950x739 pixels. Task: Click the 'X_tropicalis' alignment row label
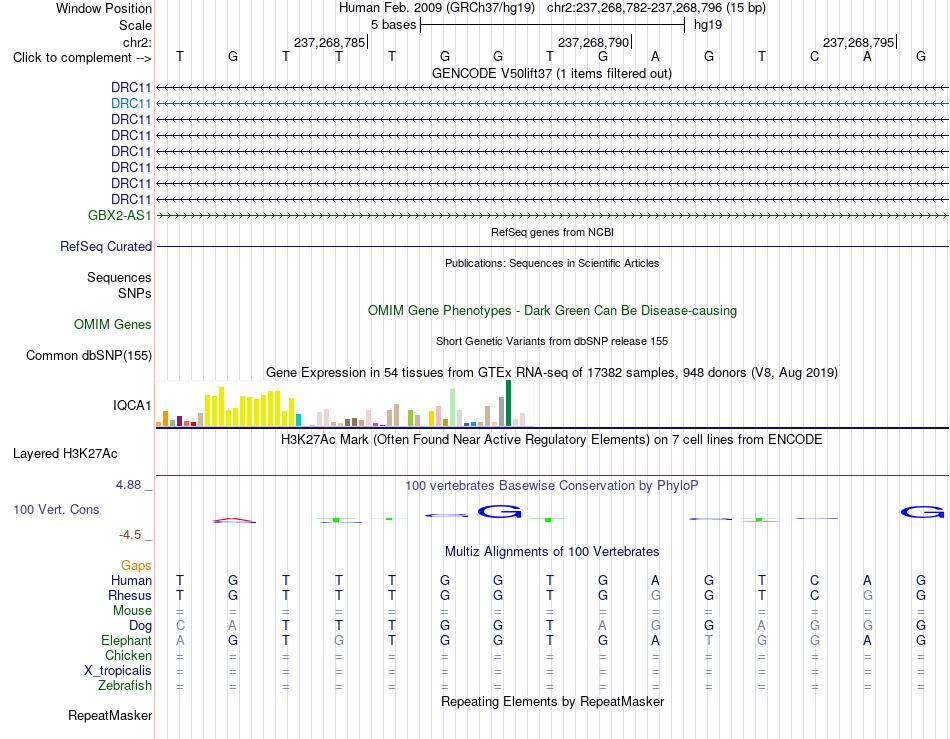coord(118,671)
